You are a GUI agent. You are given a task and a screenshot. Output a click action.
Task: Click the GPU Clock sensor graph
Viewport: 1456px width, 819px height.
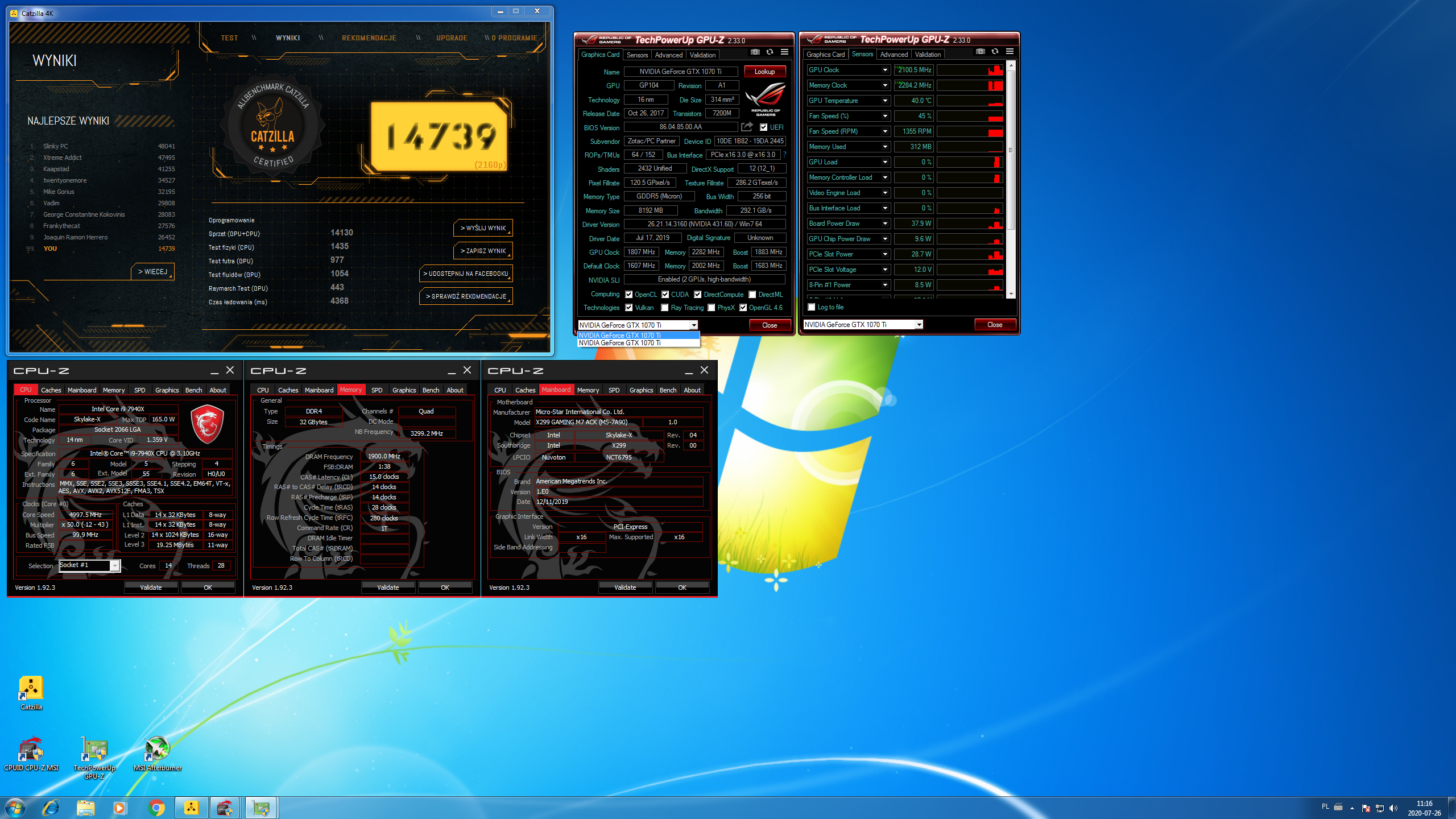(970, 70)
